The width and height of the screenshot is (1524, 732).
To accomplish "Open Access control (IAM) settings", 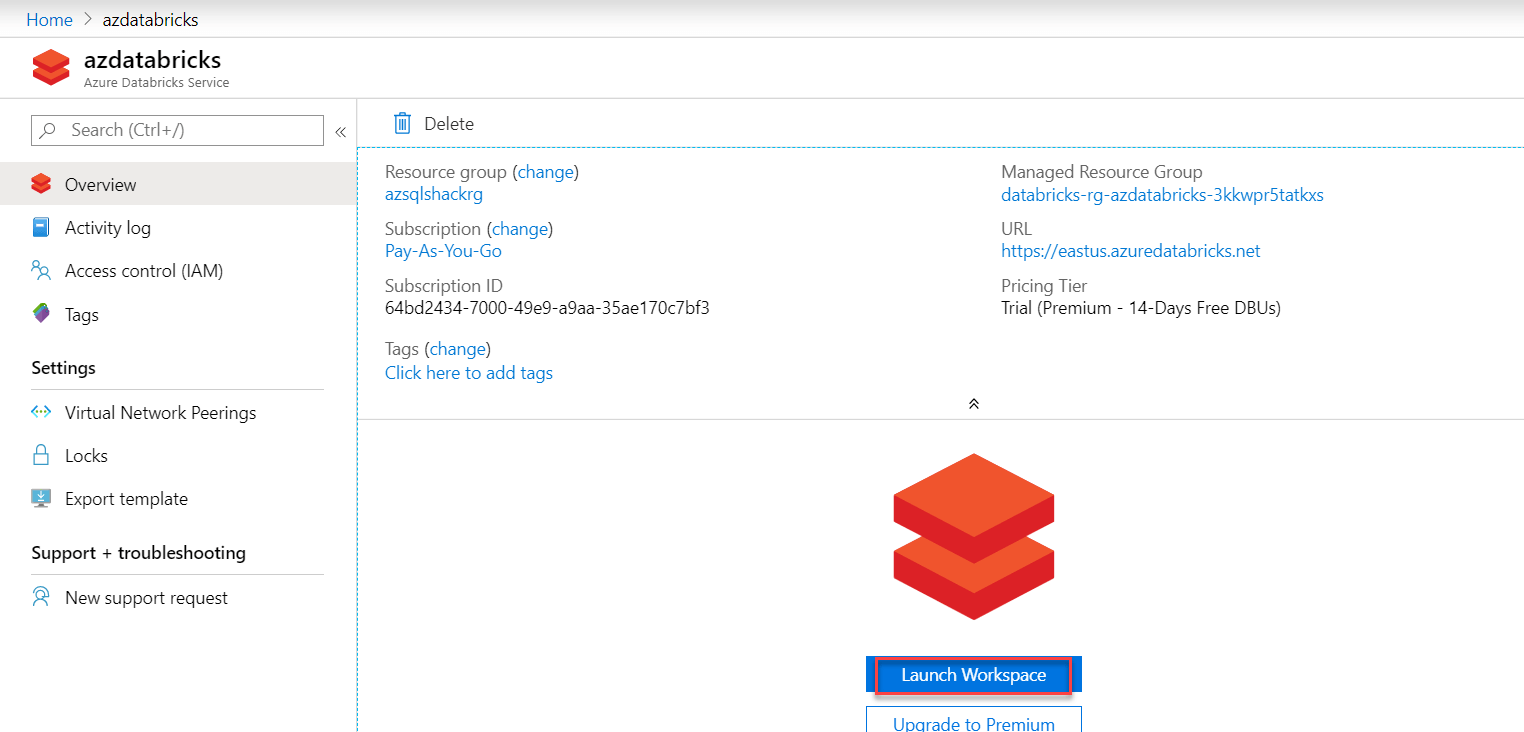I will [x=145, y=270].
